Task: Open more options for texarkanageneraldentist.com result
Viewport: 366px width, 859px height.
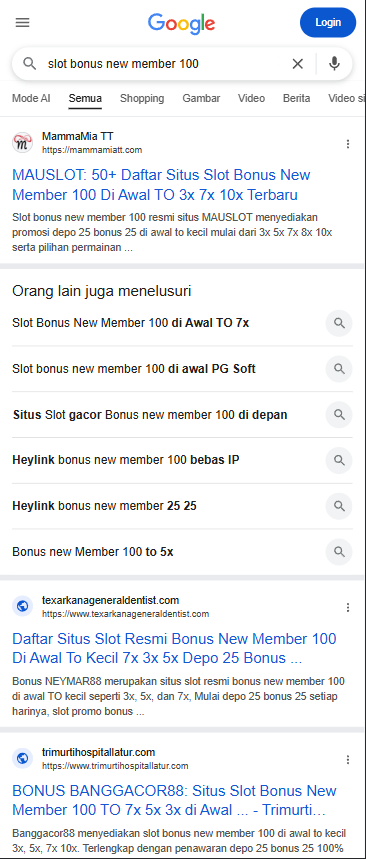Action: (x=347, y=608)
